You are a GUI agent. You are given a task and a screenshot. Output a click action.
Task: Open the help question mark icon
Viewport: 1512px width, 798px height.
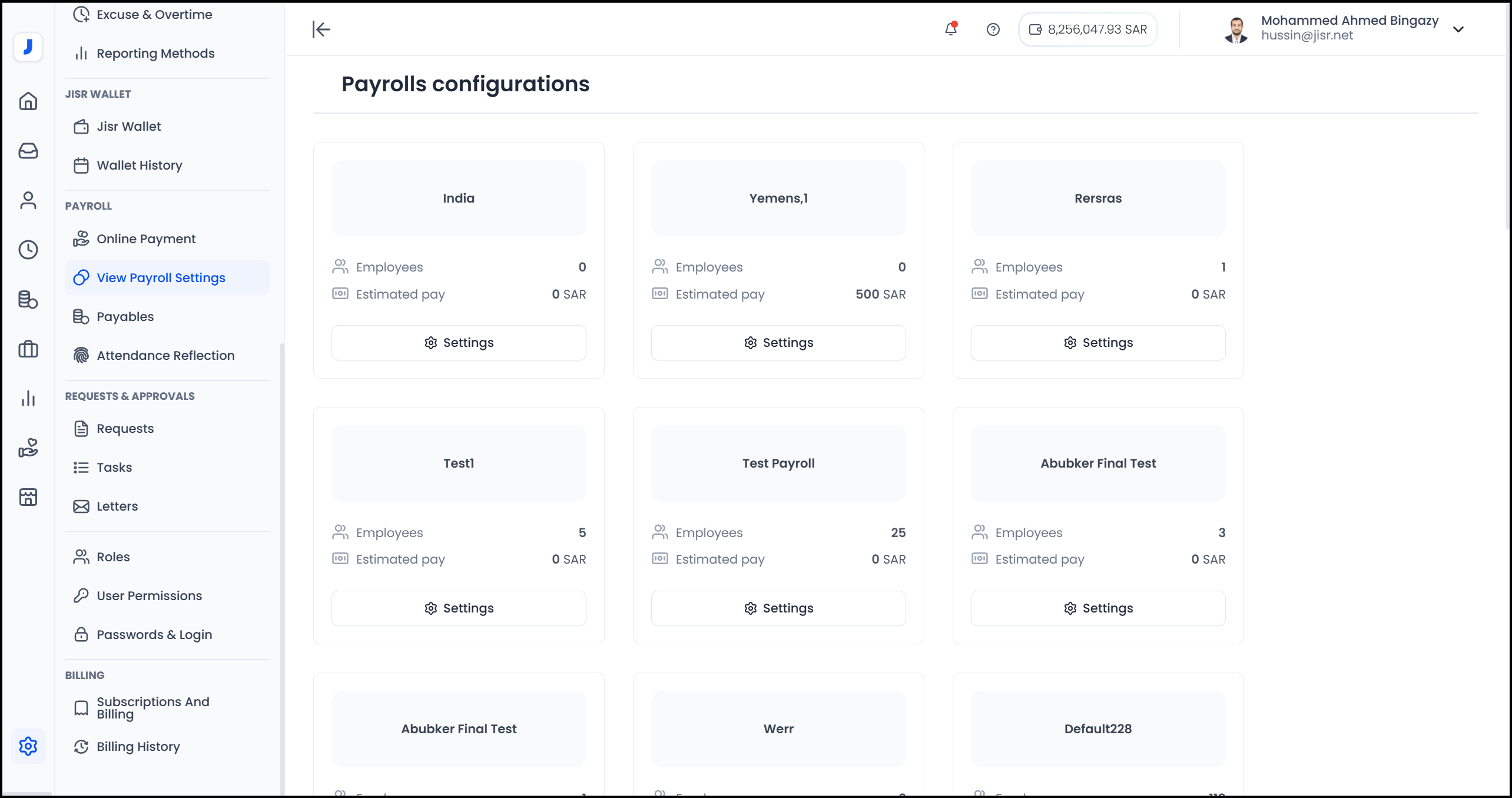click(x=993, y=29)
